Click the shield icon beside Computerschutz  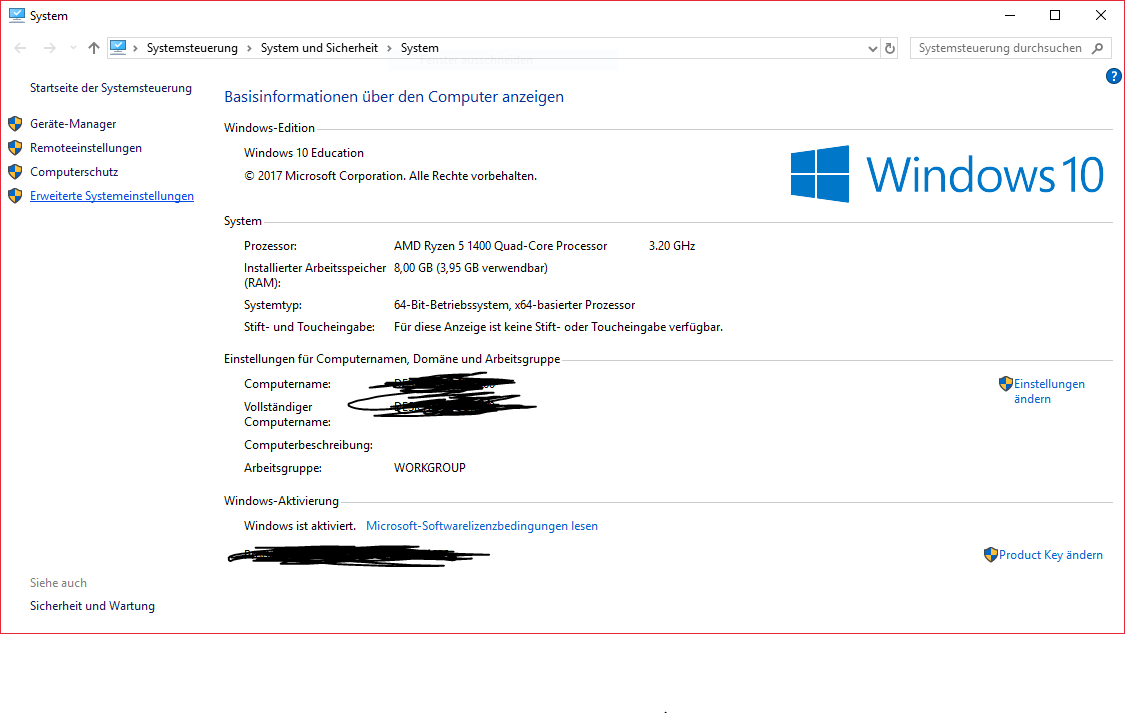coord(15,171)
